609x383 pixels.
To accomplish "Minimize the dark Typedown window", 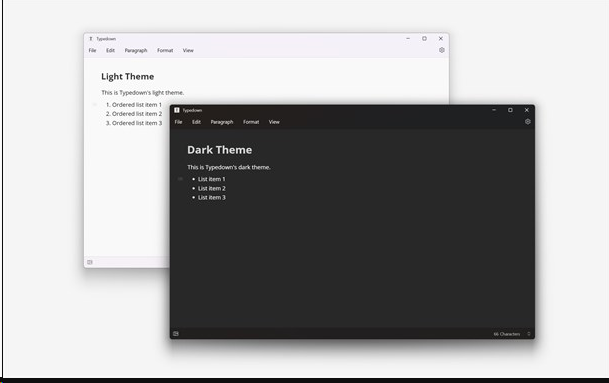I will click(x=494, y=110).
